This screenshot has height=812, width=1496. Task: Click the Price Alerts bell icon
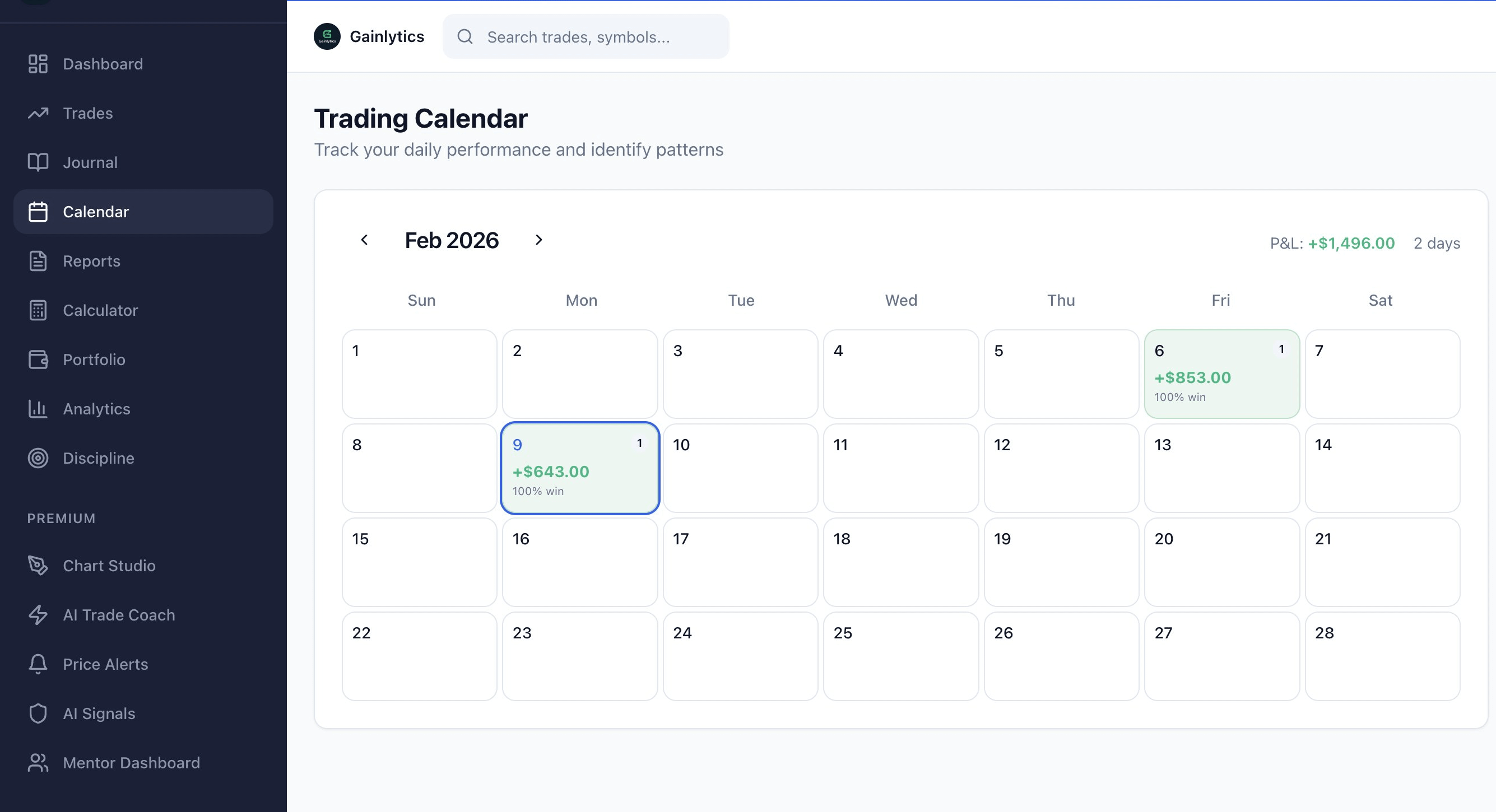(x=38, y=664)
